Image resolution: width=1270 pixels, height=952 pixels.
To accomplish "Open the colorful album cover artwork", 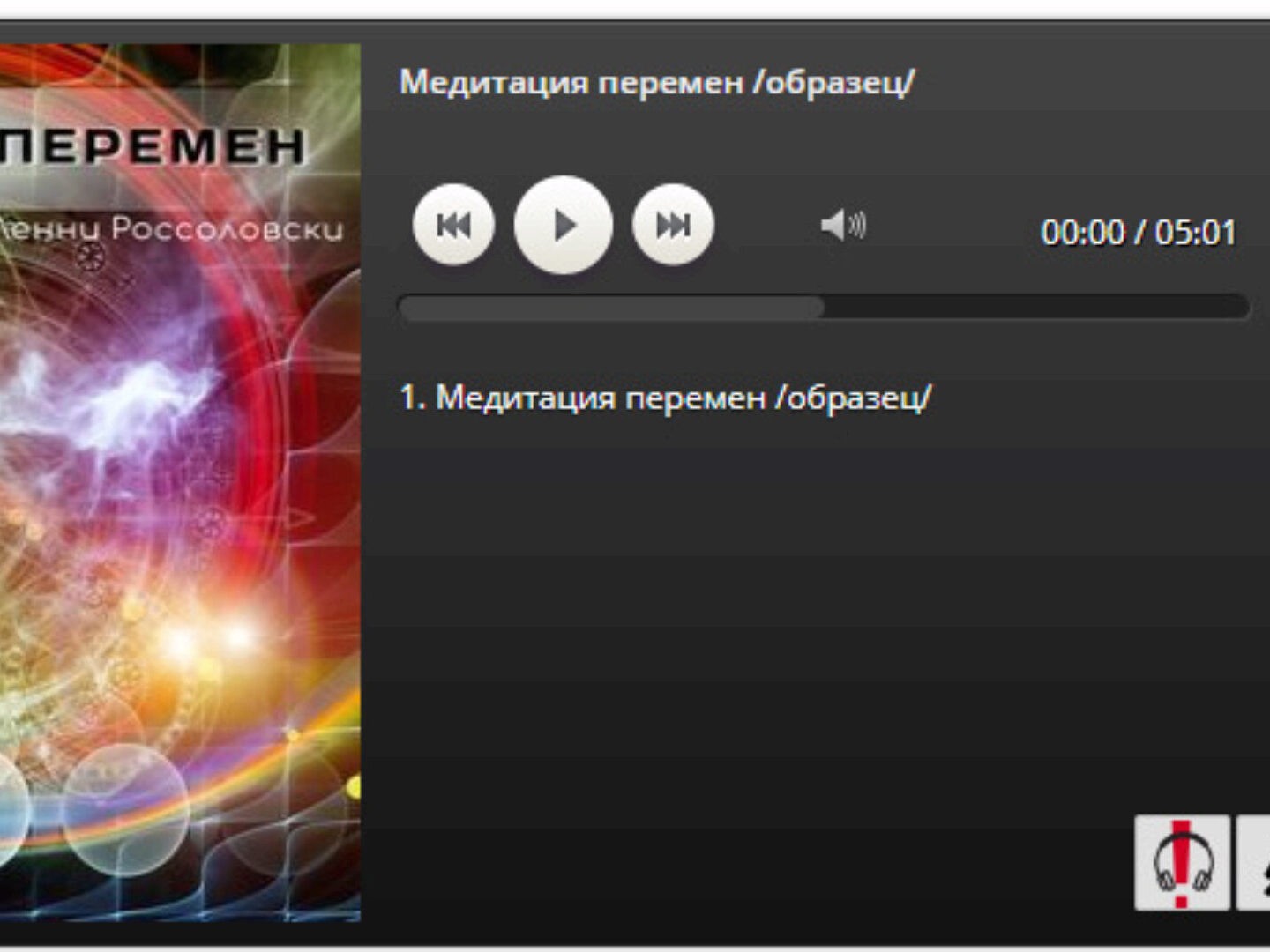I will [x=180, y=483].
